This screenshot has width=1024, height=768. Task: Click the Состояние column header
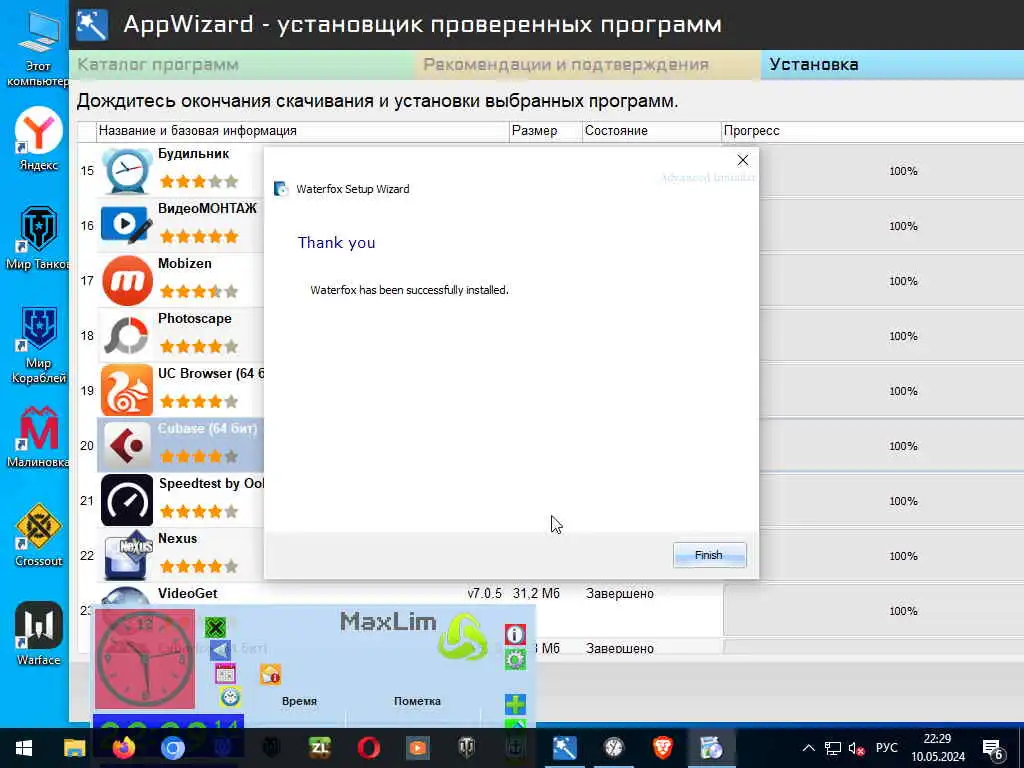point(652,131)
